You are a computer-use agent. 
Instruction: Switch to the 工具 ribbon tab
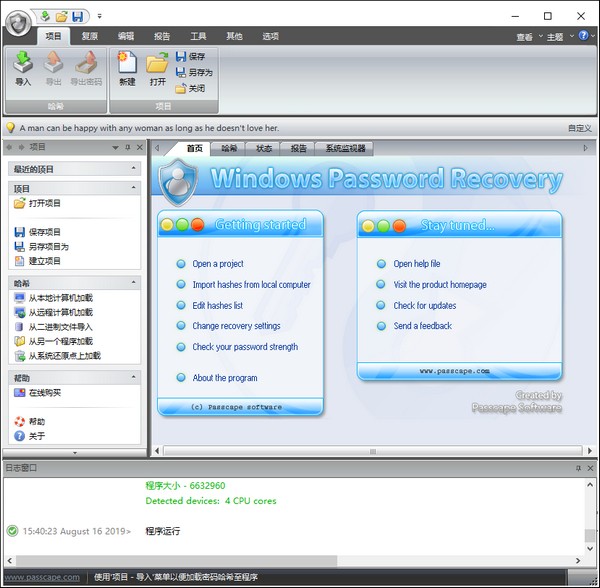(198, 36)
